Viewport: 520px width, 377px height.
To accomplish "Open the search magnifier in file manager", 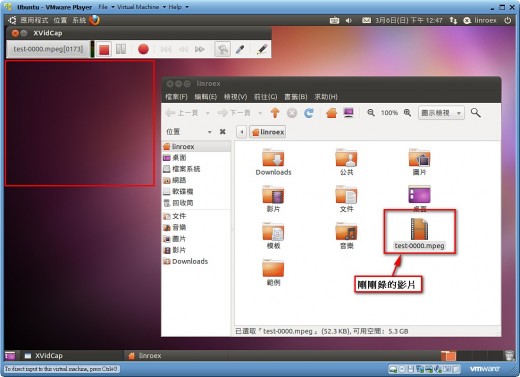I will click(476, 113).
